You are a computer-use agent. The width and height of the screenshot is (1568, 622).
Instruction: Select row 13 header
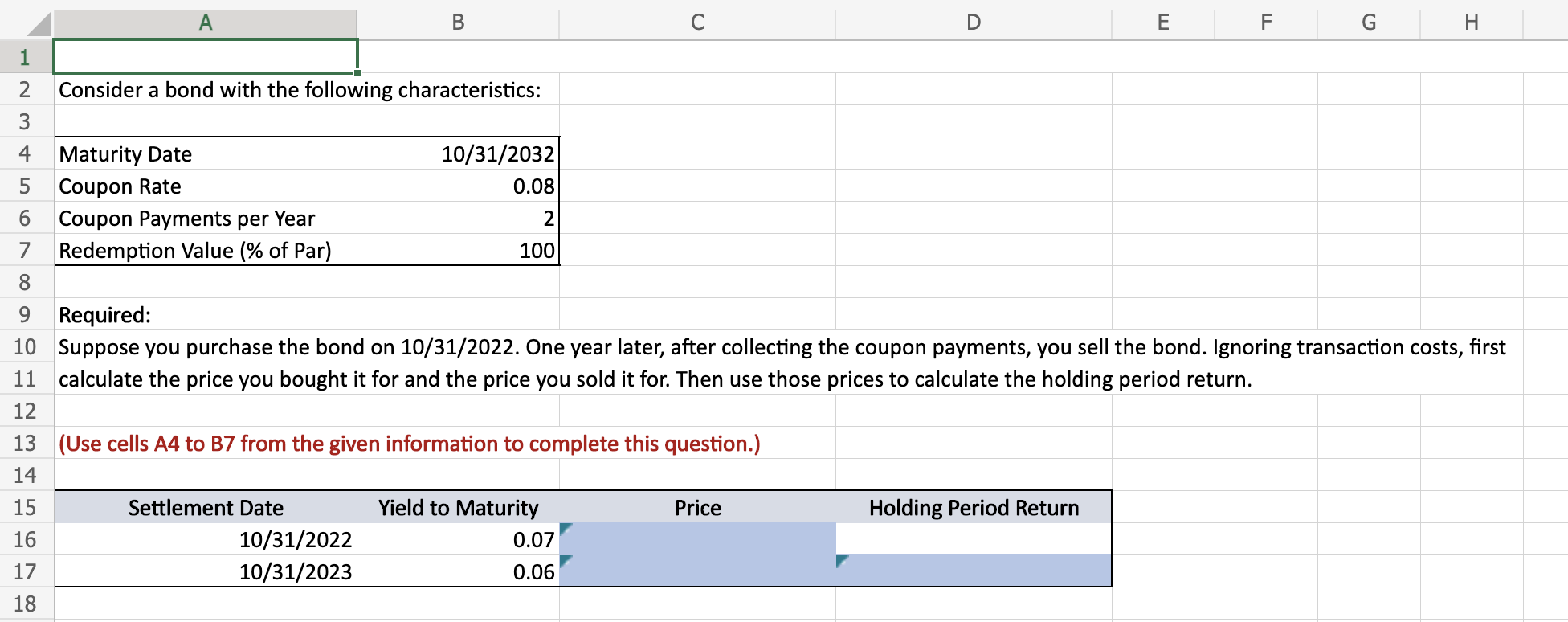(26, 443)
